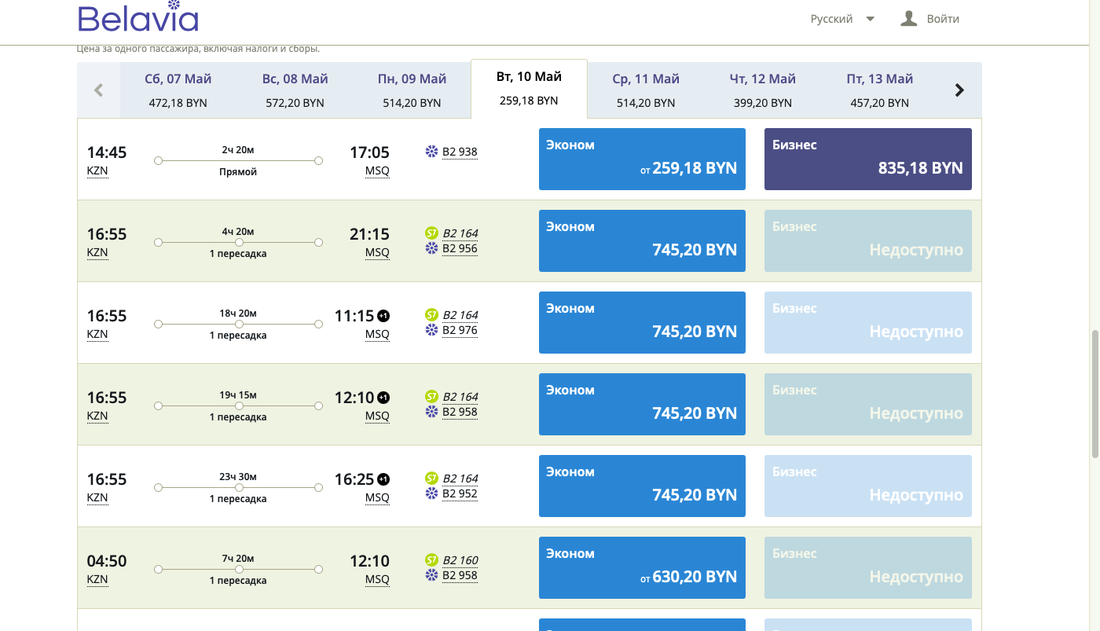Select the Сб, 07 Май date tab
Image resolution: width=1100 pixels, height=631 pixels.
coord(178,90)
